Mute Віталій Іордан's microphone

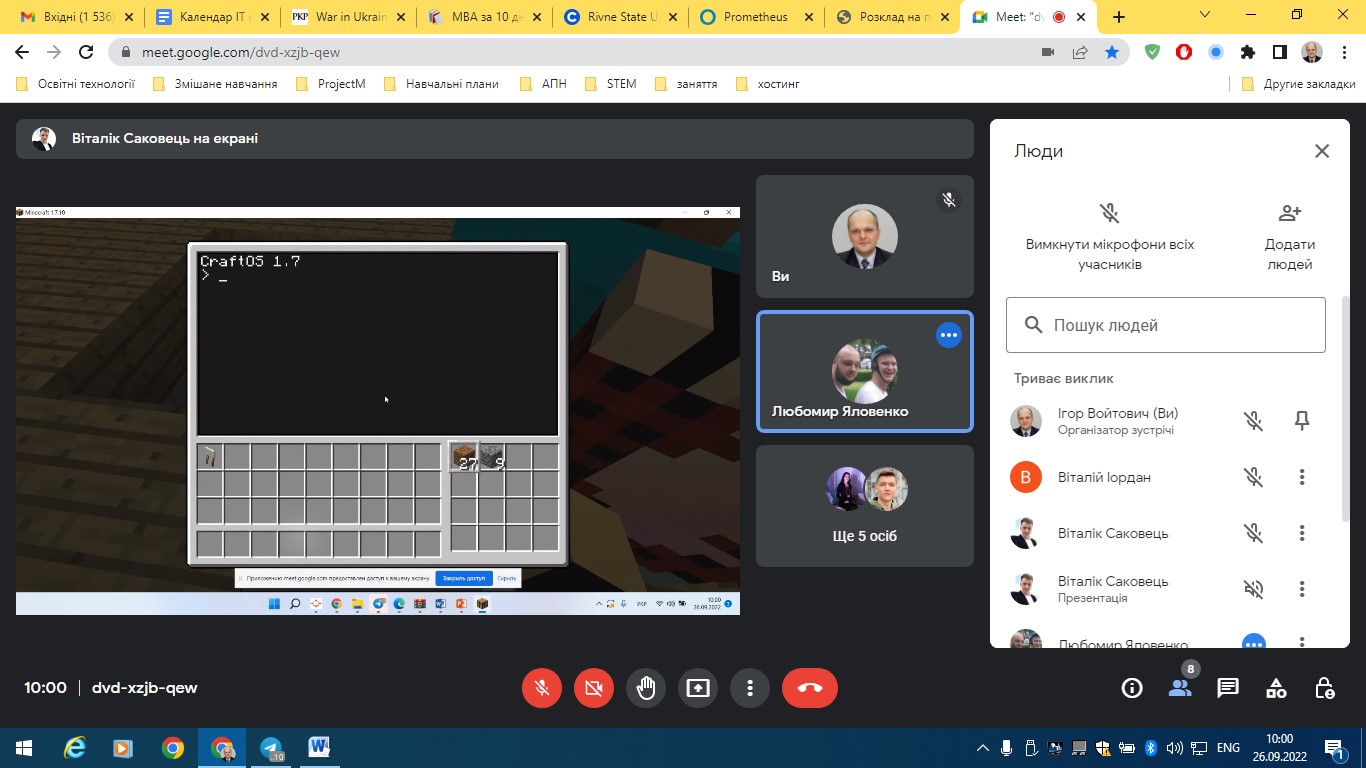(1254, 477)
